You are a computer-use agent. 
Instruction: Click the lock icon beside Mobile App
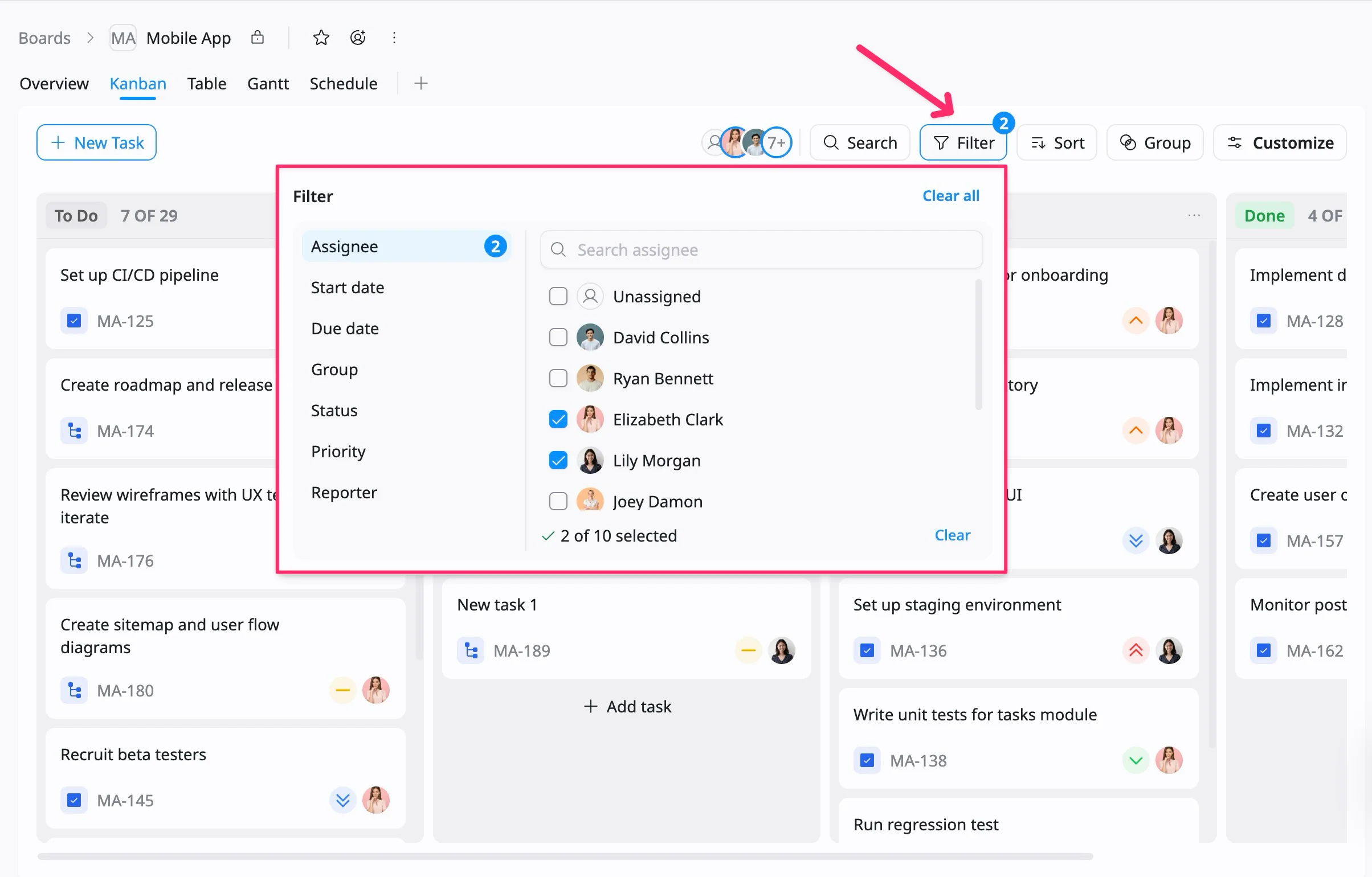tap(258, 38)
